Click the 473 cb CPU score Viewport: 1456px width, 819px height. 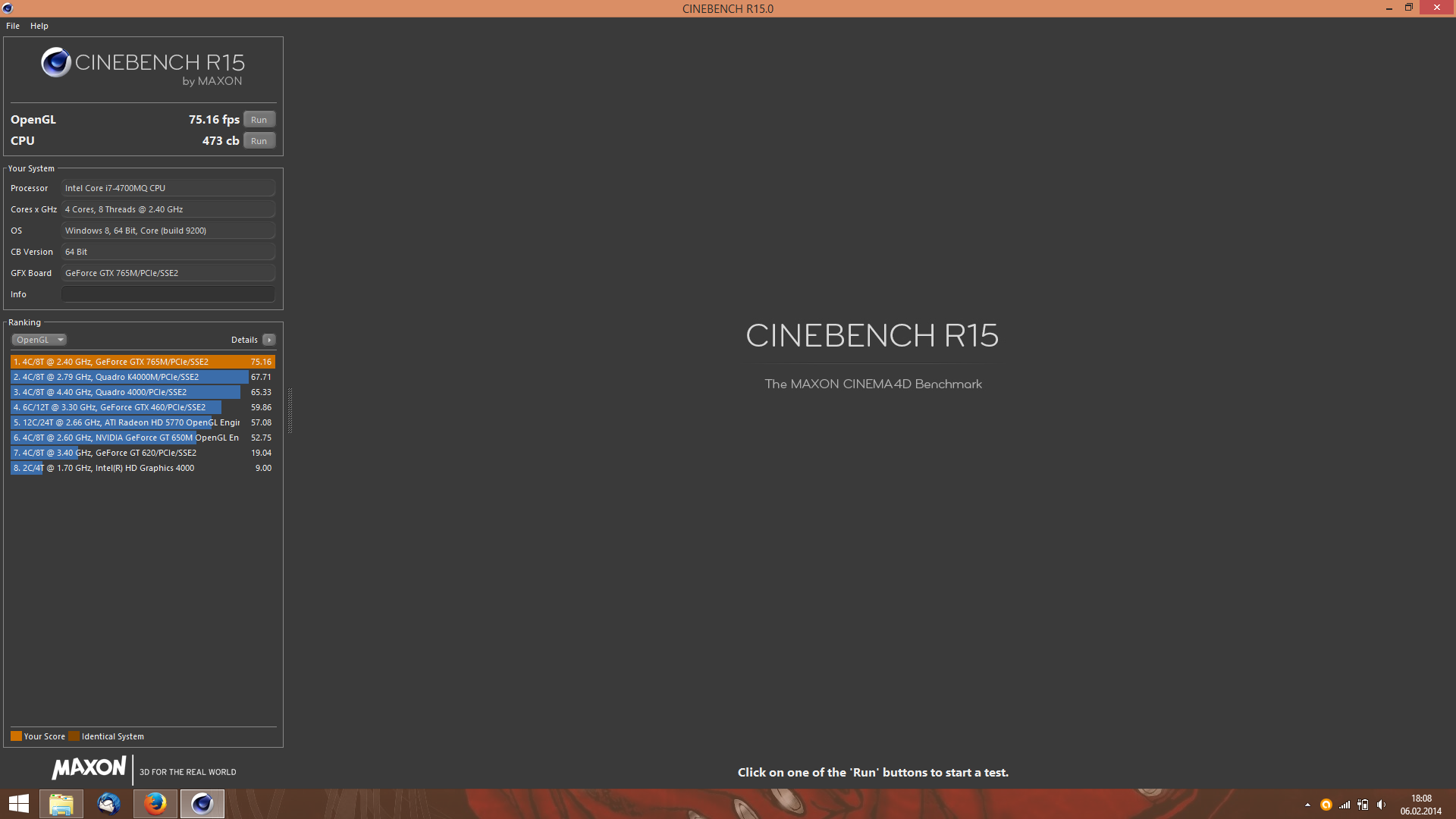click(x=221, y=141)
